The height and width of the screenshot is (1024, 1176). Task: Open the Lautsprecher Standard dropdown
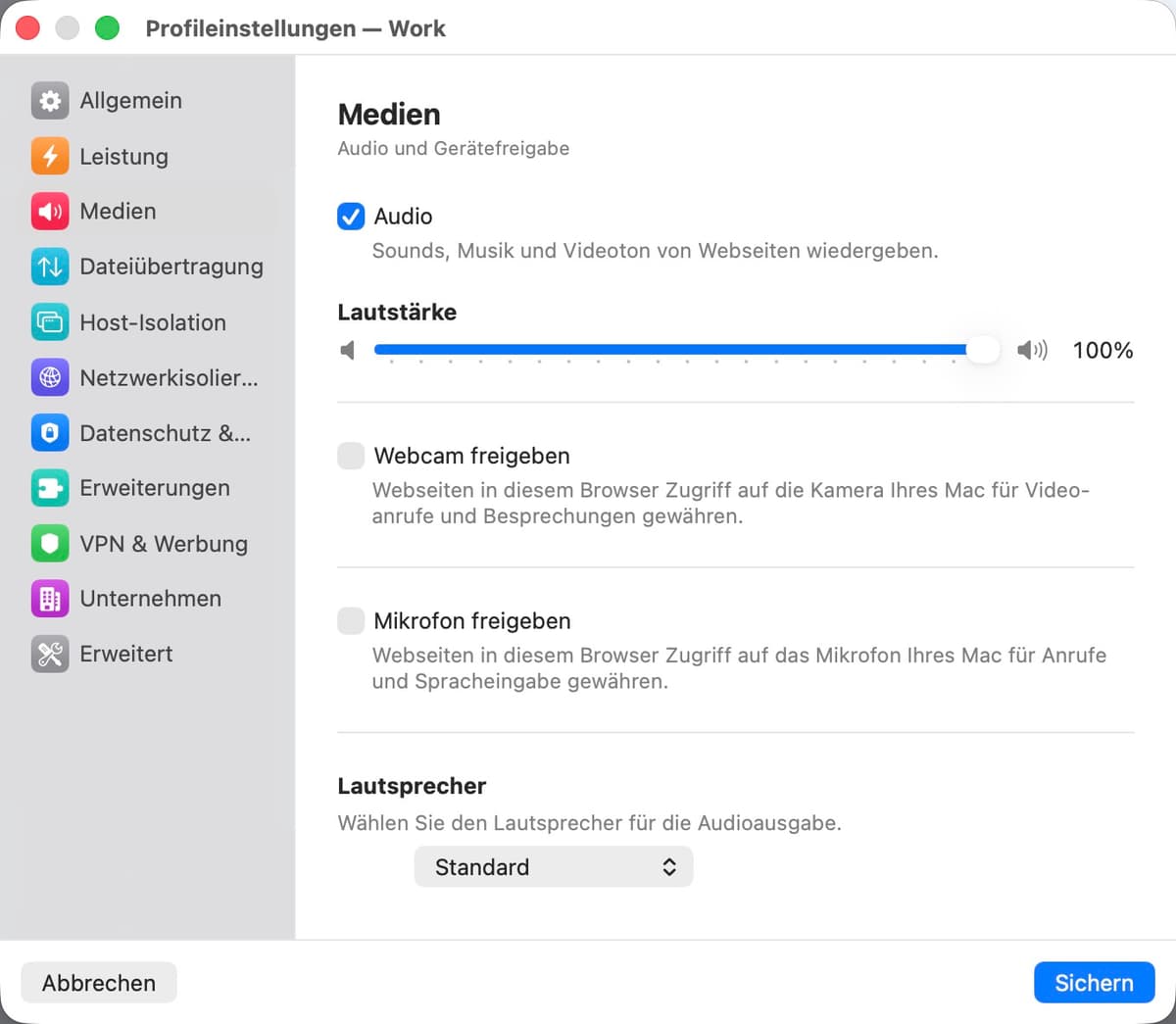click(x=554, y=867)
